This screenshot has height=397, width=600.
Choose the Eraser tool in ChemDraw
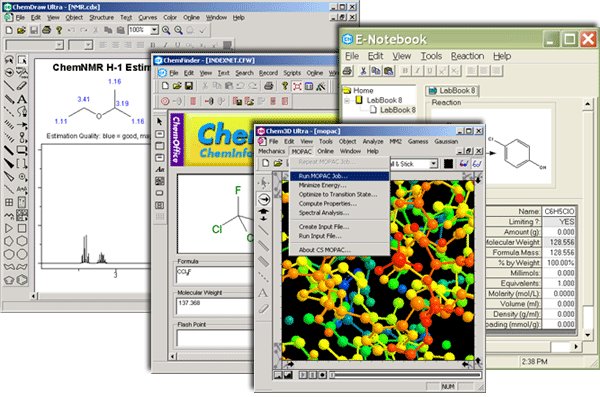[x=22, y=86]
